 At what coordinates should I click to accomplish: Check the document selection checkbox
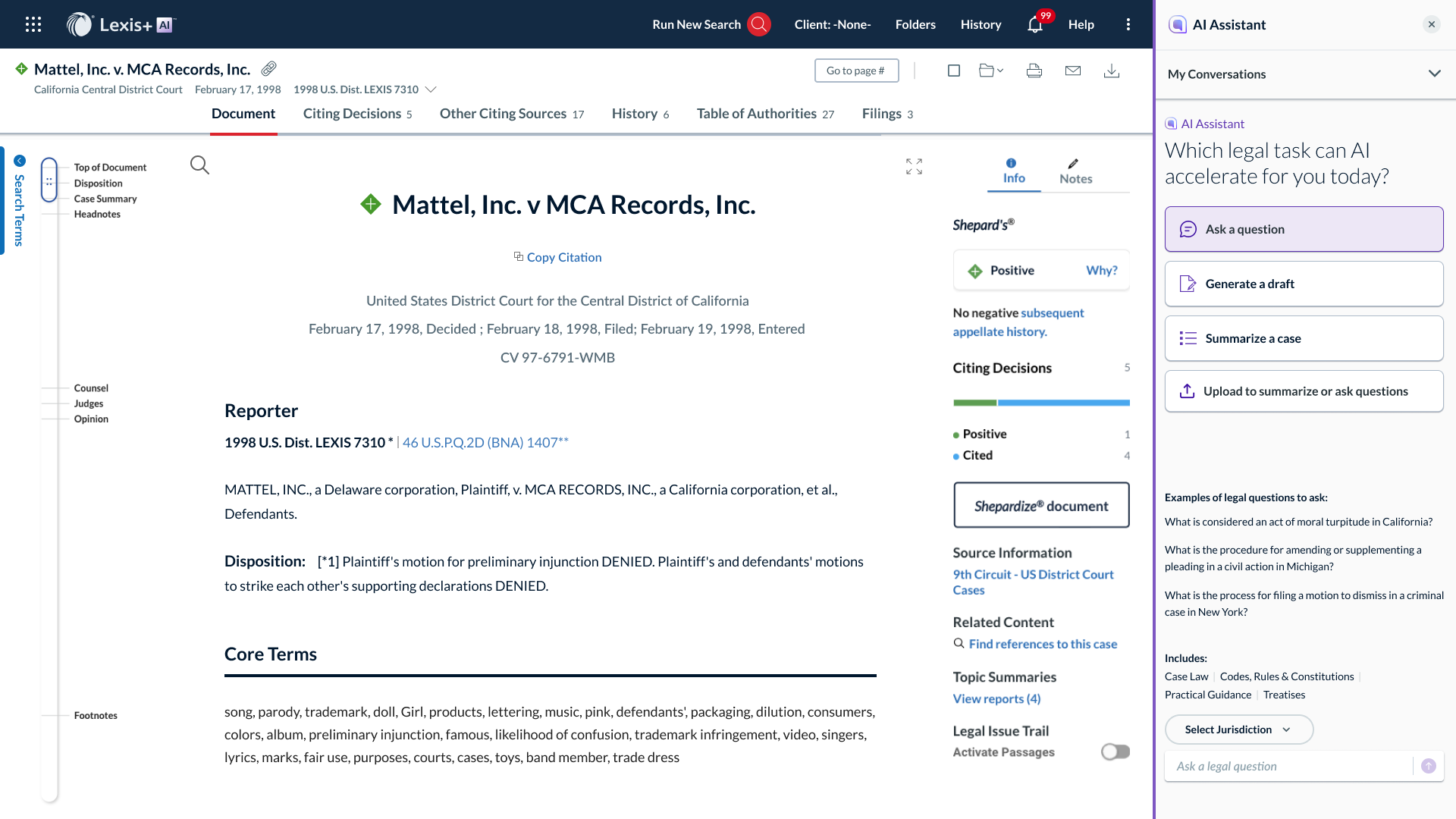click(954, 71)
